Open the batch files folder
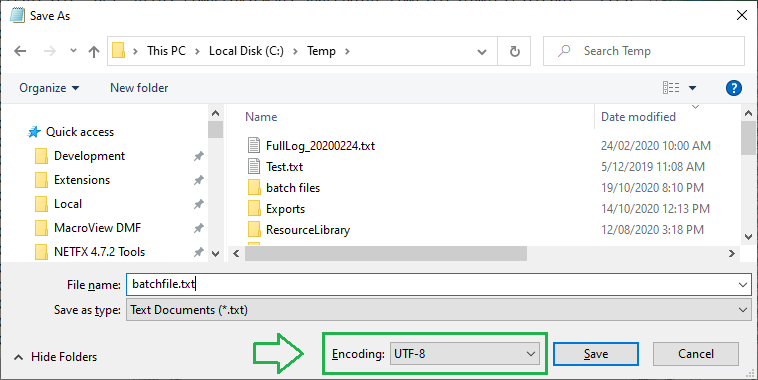Screen dimensions: 758x380 click(293, 188)
